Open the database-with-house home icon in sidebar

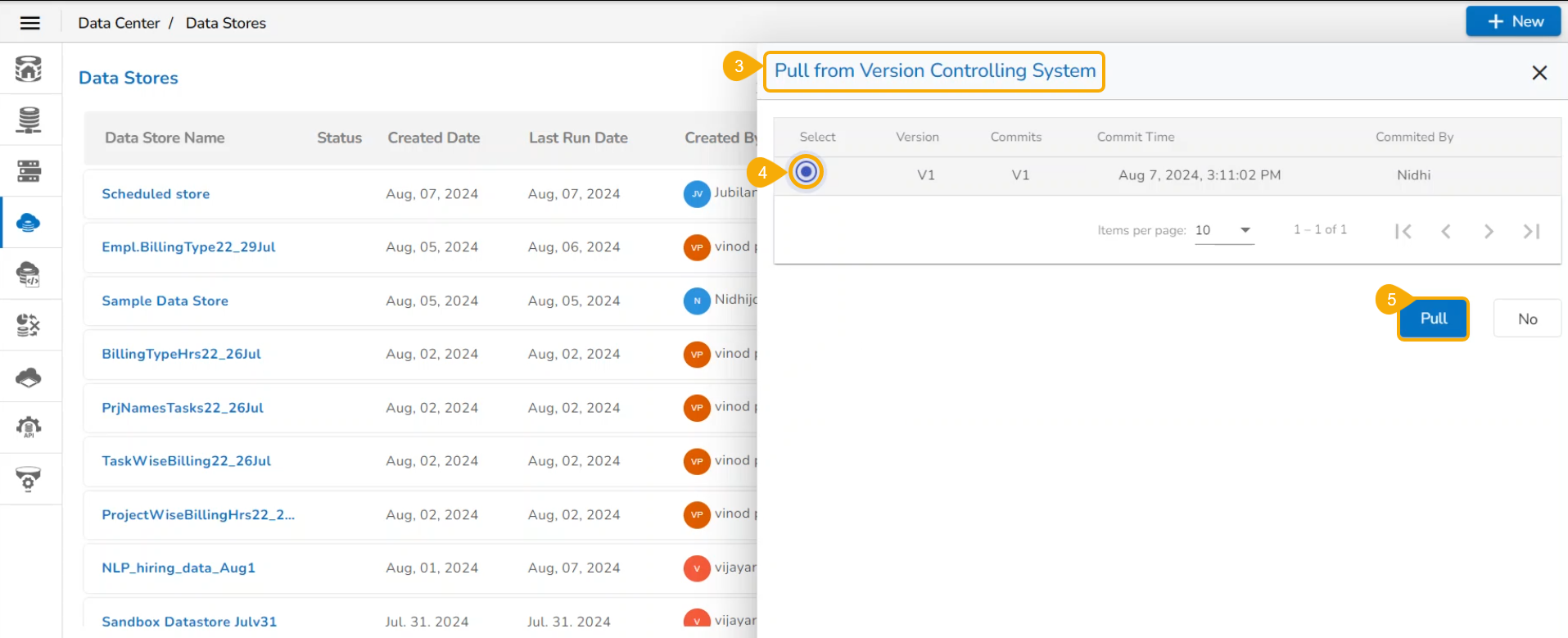pos(29,69)
